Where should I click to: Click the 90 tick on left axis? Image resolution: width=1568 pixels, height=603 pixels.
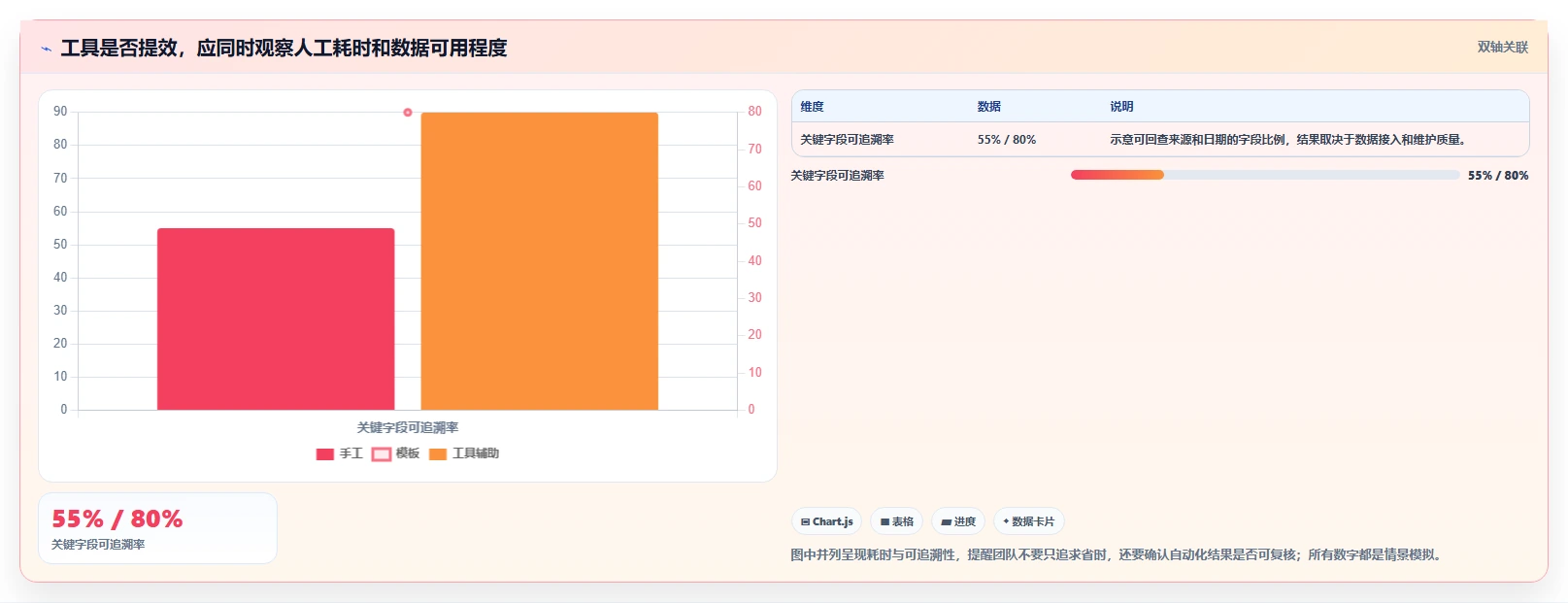click(x=60, y=112)
